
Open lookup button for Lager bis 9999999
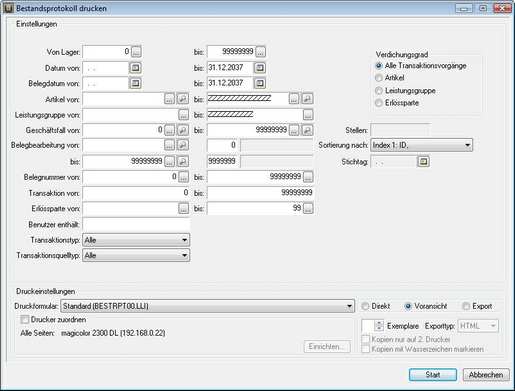click(261, 52)
